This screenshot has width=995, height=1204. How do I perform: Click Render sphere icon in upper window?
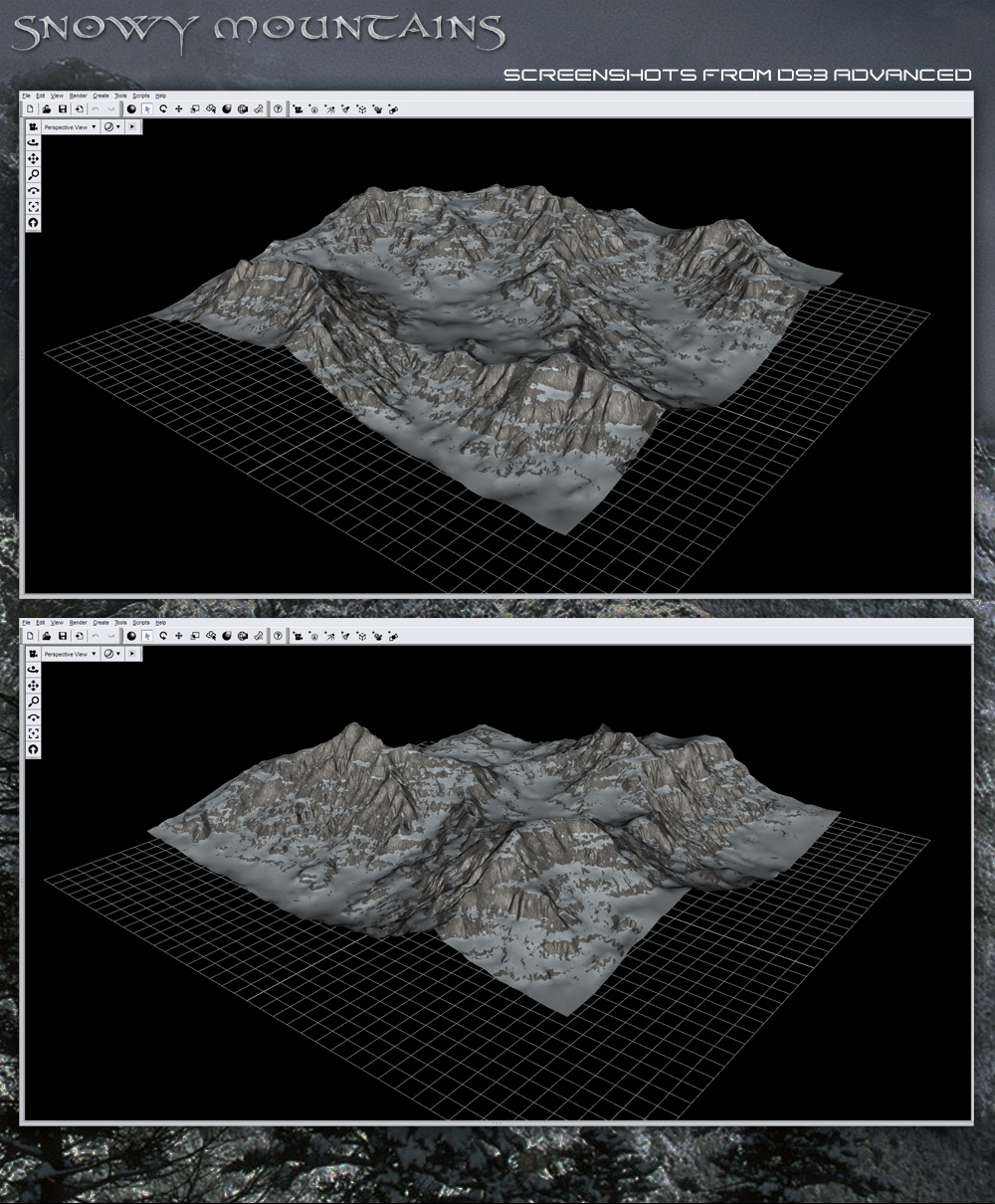point(131,108)
